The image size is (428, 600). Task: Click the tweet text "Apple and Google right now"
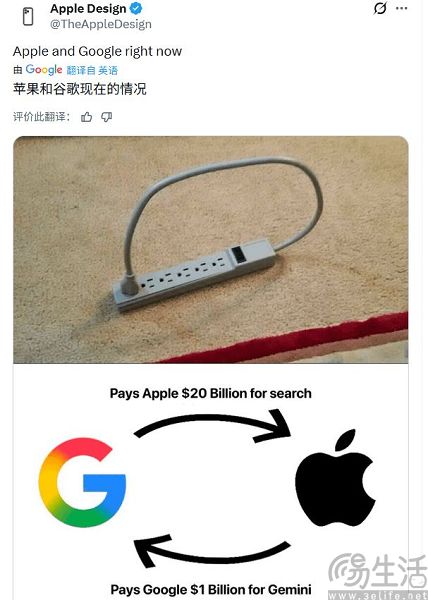[x=98, y=51]
